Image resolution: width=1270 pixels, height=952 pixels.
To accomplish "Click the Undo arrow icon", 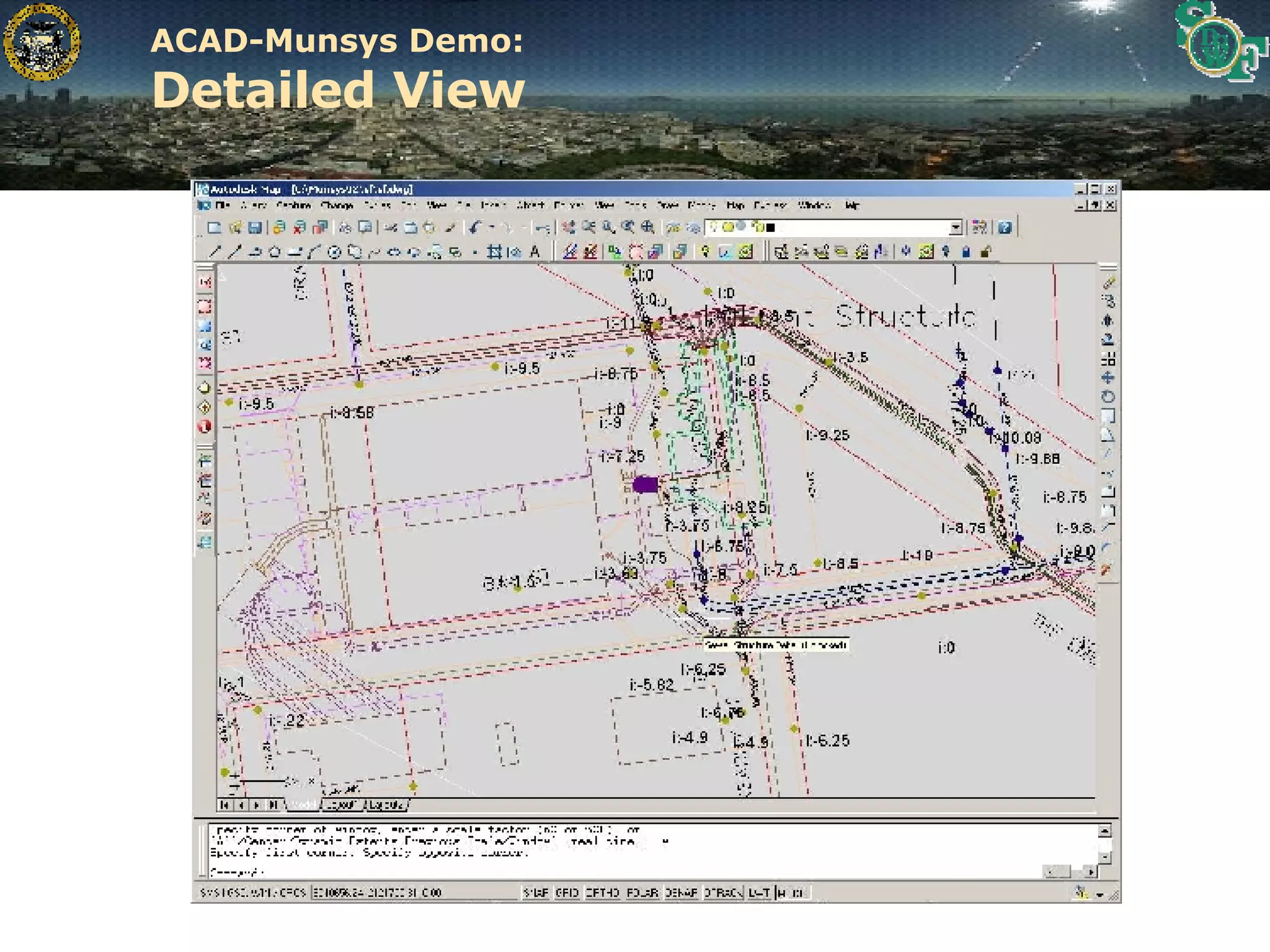I will [x=476, y=227].
